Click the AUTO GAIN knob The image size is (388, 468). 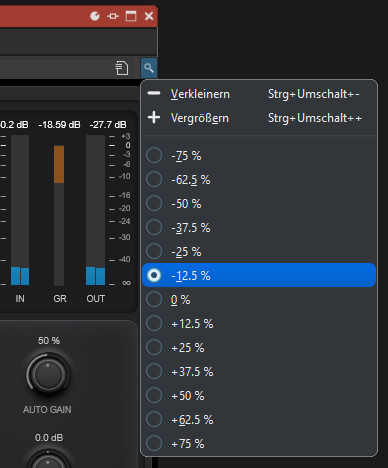(48, 374)
